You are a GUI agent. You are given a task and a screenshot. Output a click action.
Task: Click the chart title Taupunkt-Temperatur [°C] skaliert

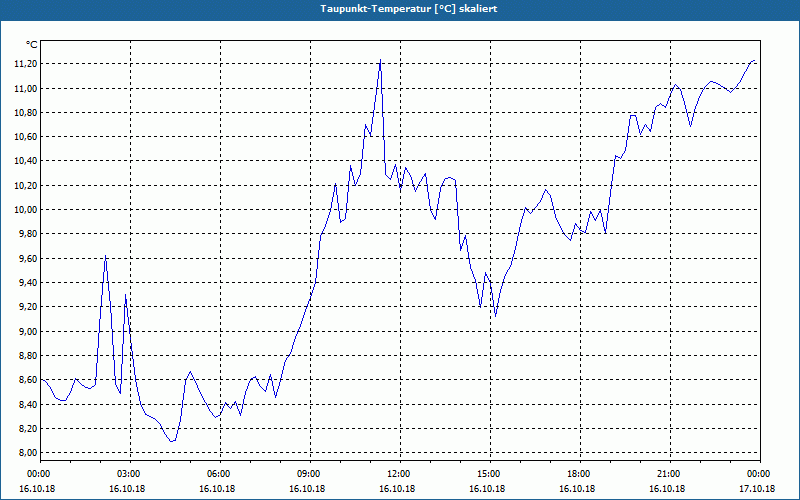409,9
